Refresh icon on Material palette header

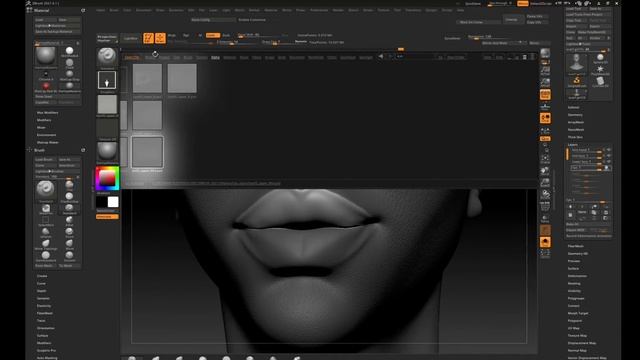pyautogui.click(x=83, y=11)
